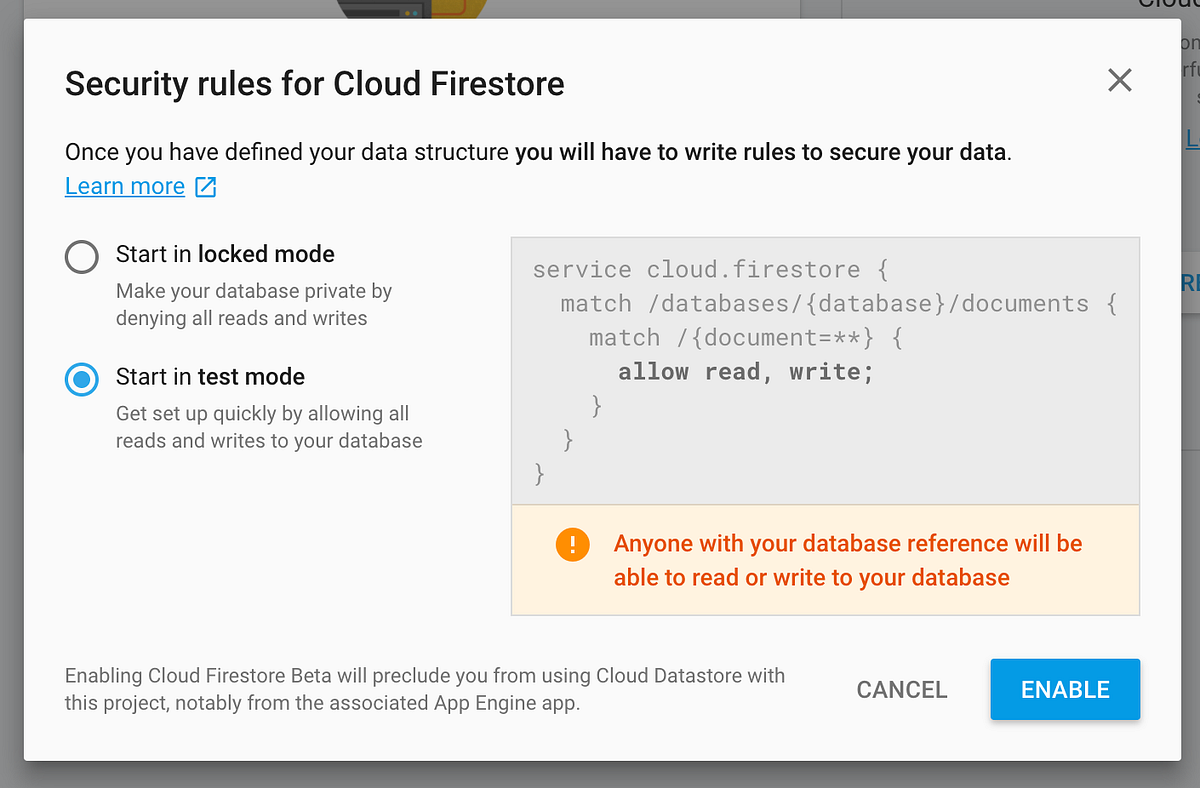Click the orange warning exclamation icon
Screen dimensions: 1200x788
(x=572, y=545)
